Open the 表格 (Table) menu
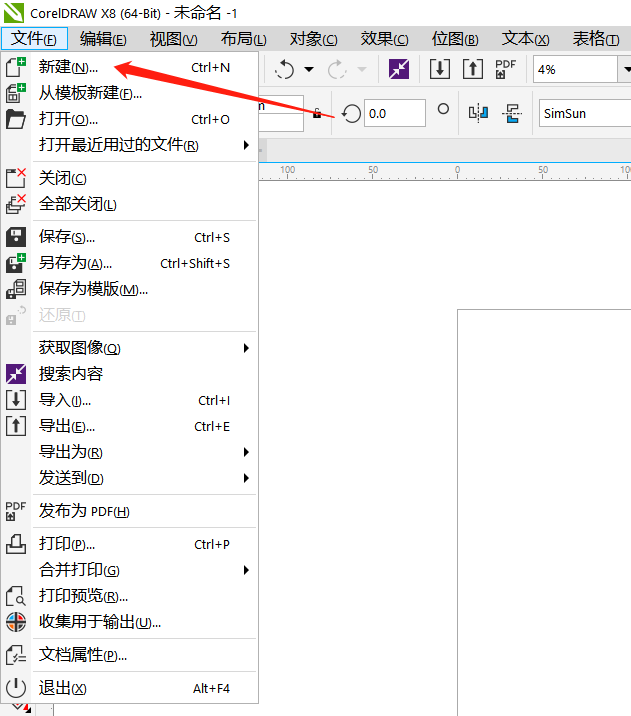Screen dimensions: 631x716 pos(596,38)
